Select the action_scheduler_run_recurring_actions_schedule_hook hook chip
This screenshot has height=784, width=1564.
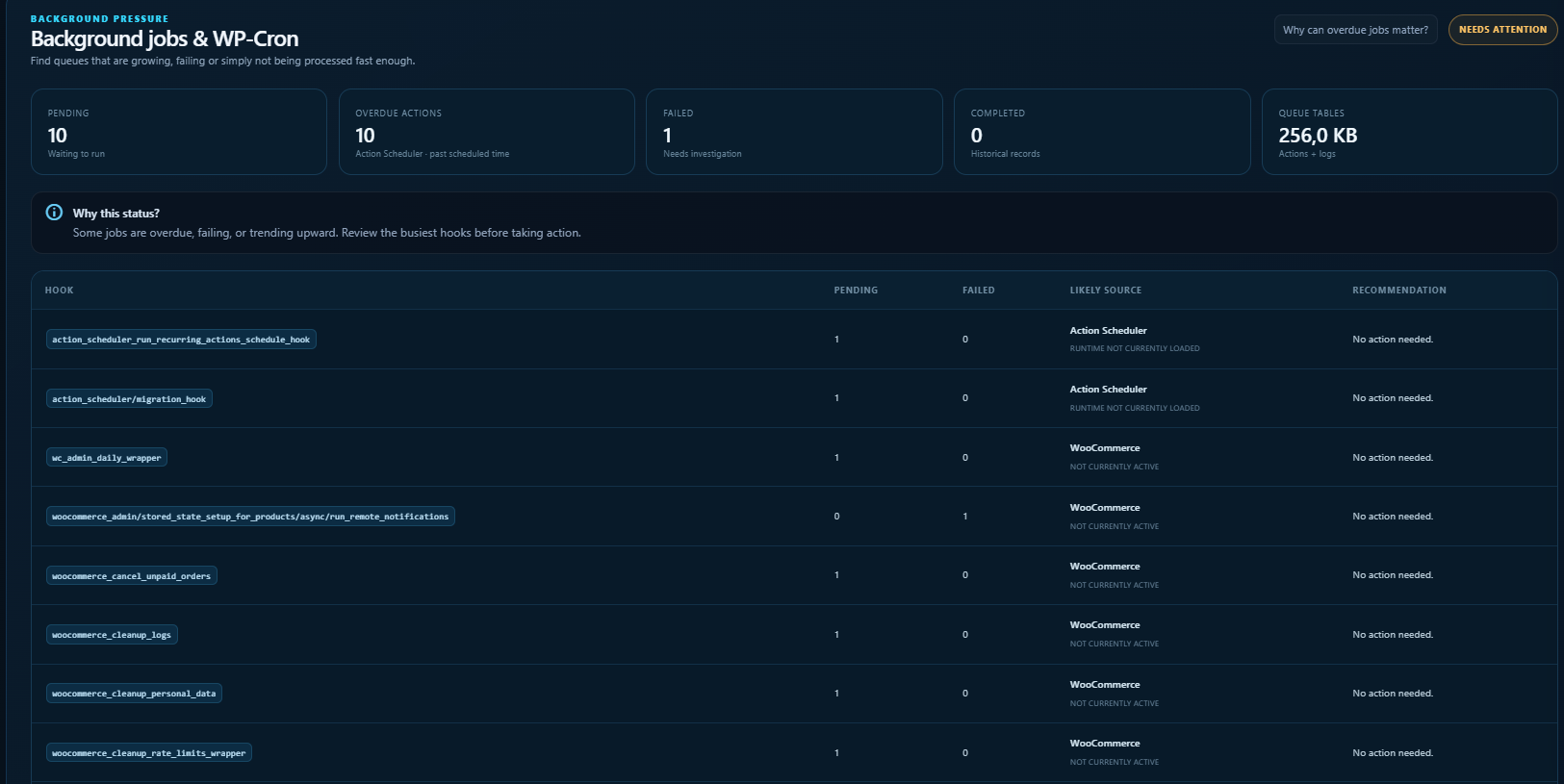pos(181,340)
